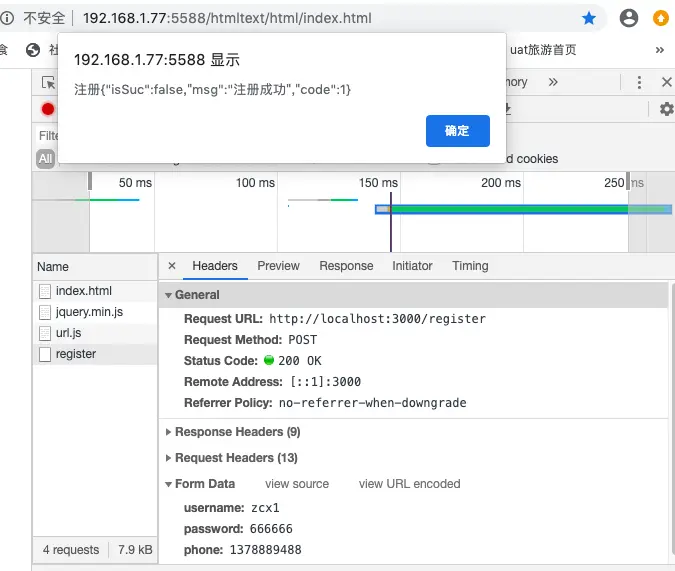The height and width of the screenshot is (571, 675).
Task: Select jquery.min.js in request list
Action: pyautogui.click(x=95, y=312)
